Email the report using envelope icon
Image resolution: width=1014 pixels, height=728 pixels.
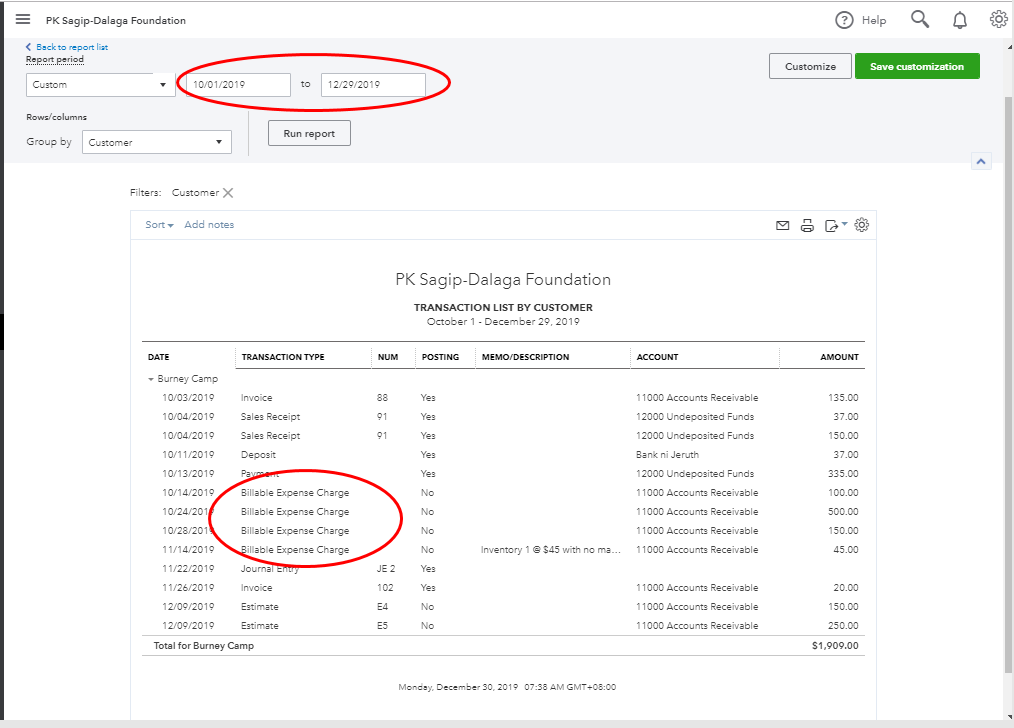(x=782, y=226)
